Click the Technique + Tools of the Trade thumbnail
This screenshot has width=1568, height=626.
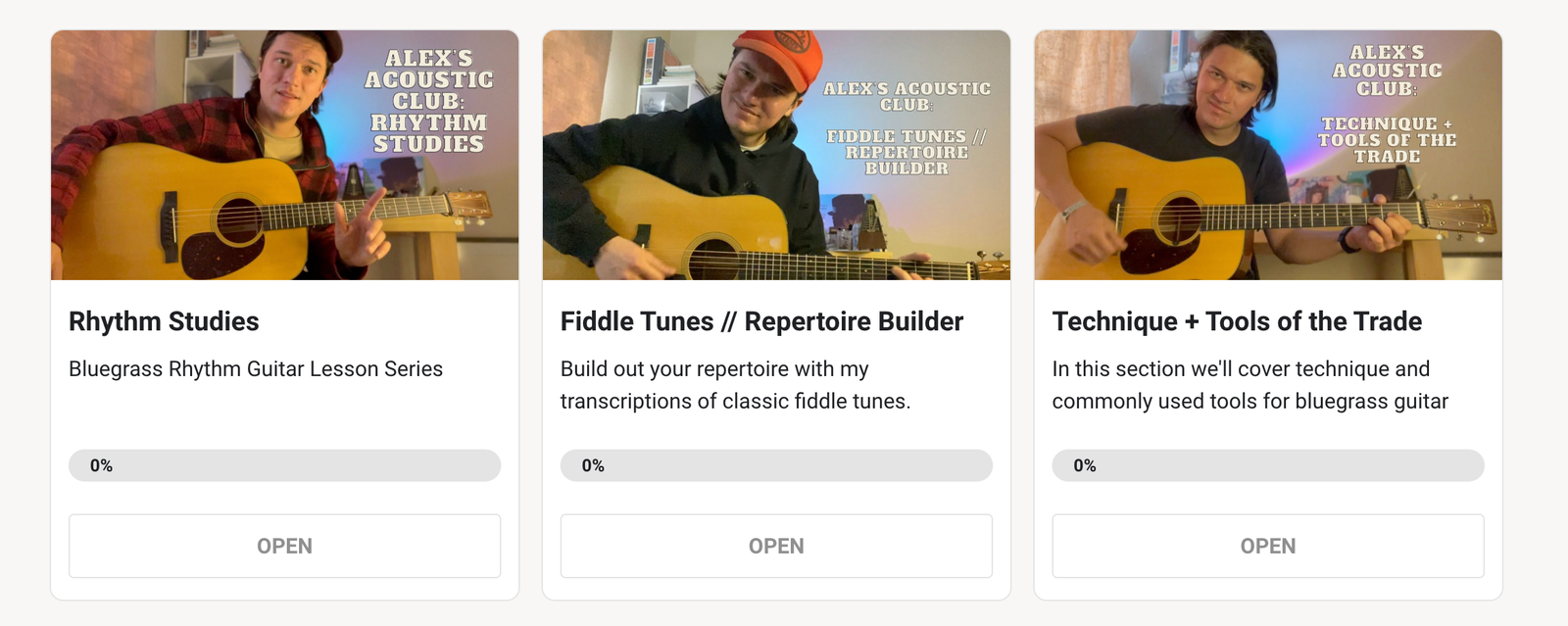(1267, 155)
